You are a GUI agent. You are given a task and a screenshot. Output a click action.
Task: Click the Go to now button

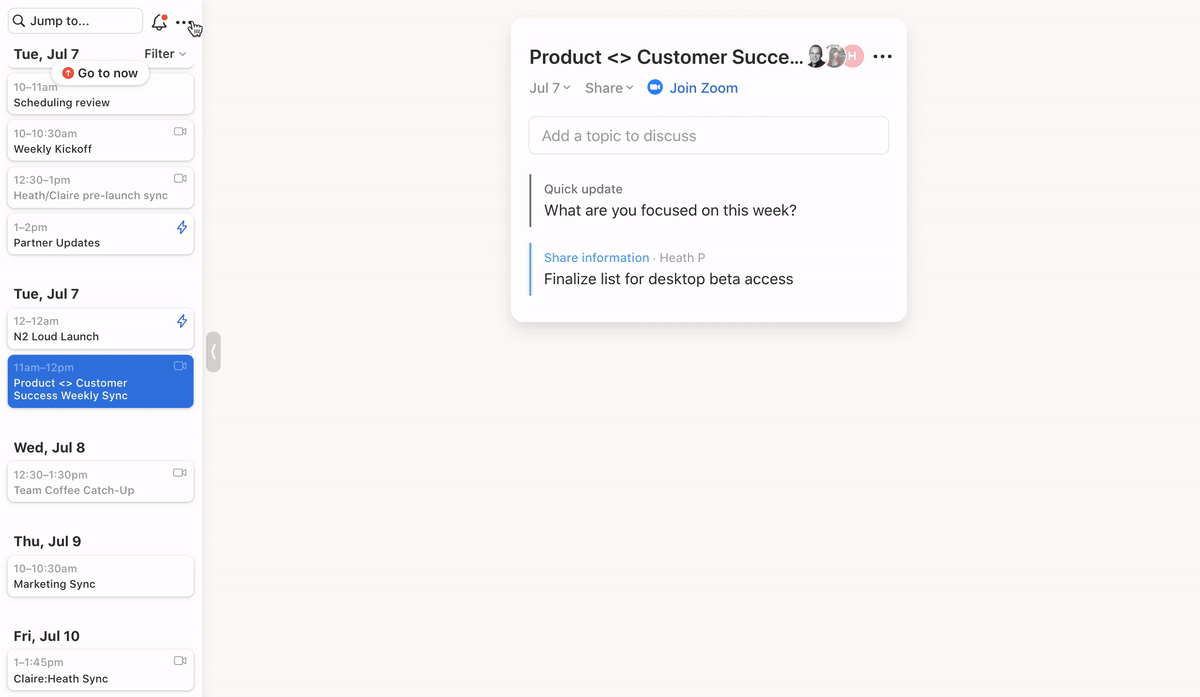[x=100, y=73]
